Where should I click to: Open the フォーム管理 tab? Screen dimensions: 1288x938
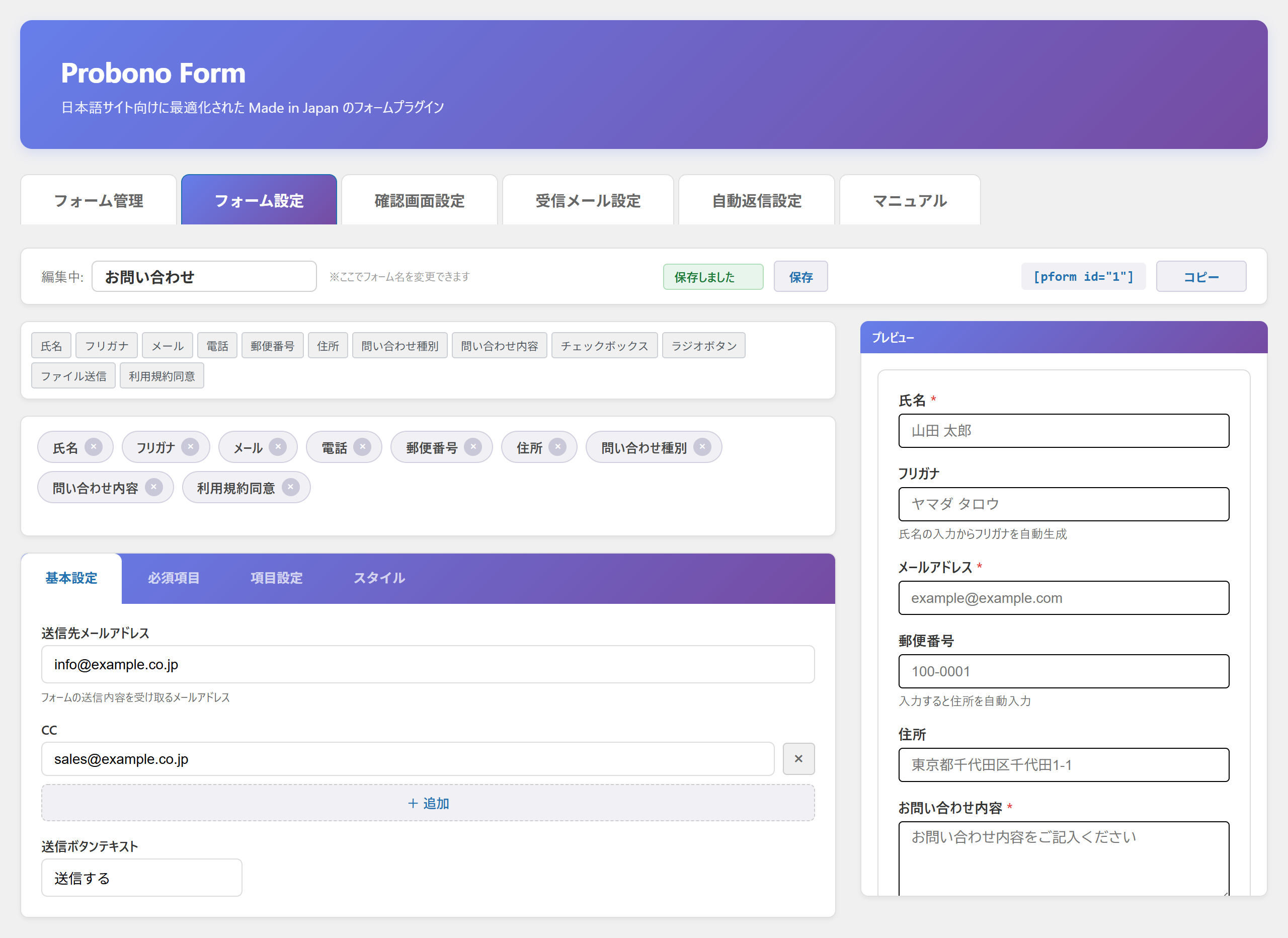[98, 200]
